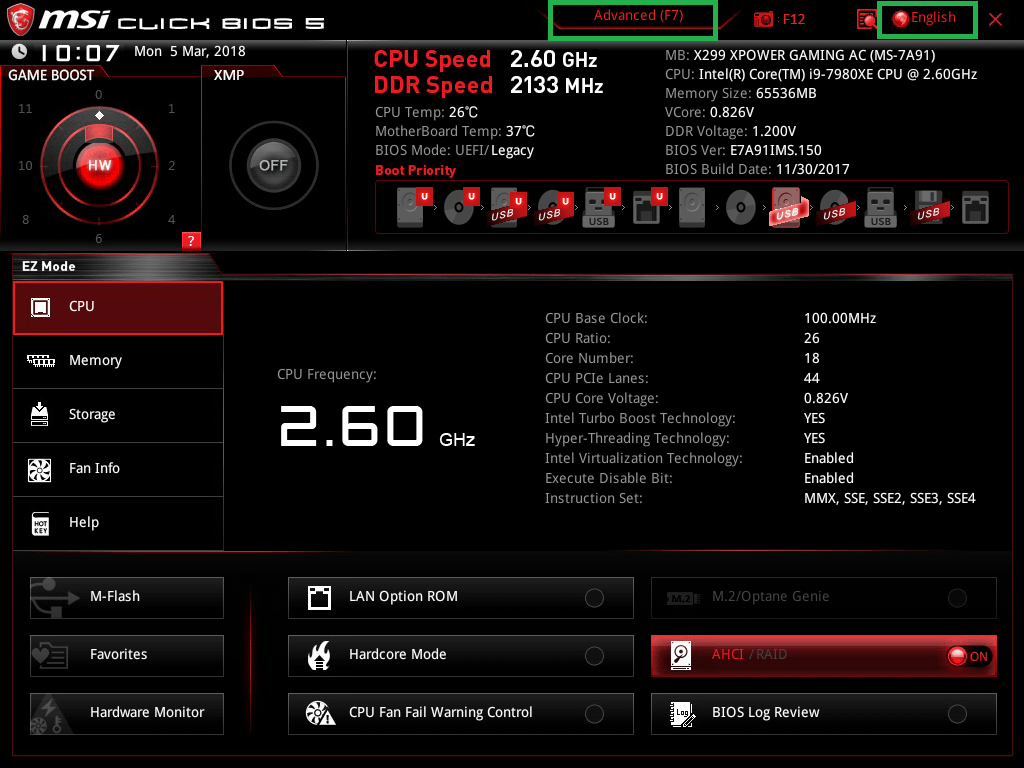The image size is (1024, 768).
Task: Click the MSI dragon shield logo
Action: [20, 18]
